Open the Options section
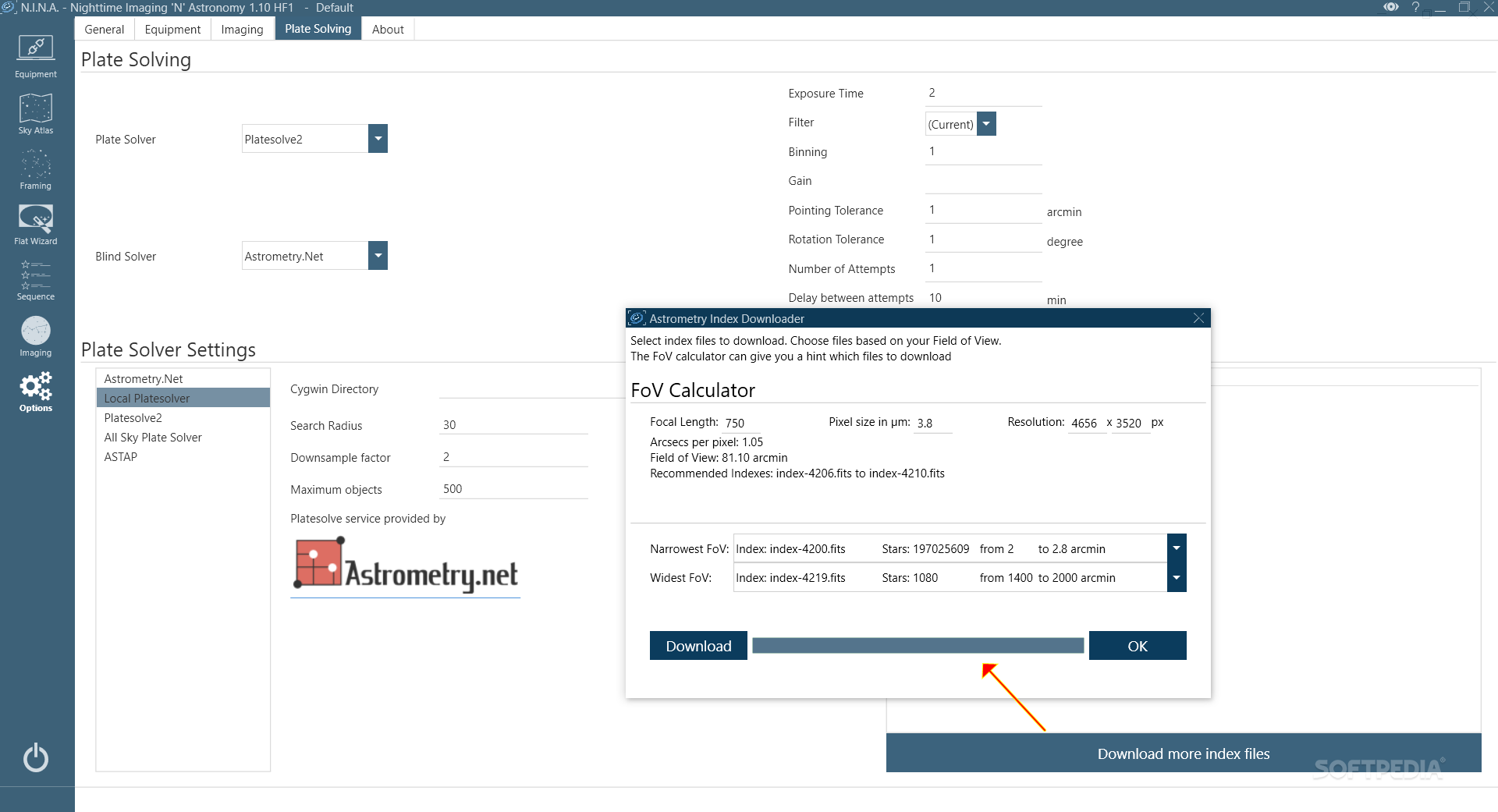Viewport: 1498px width, 812px height. point(36,392)
